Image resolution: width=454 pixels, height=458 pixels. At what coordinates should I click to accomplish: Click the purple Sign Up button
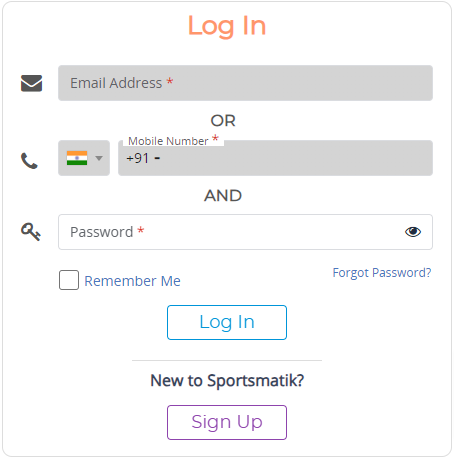227,422
